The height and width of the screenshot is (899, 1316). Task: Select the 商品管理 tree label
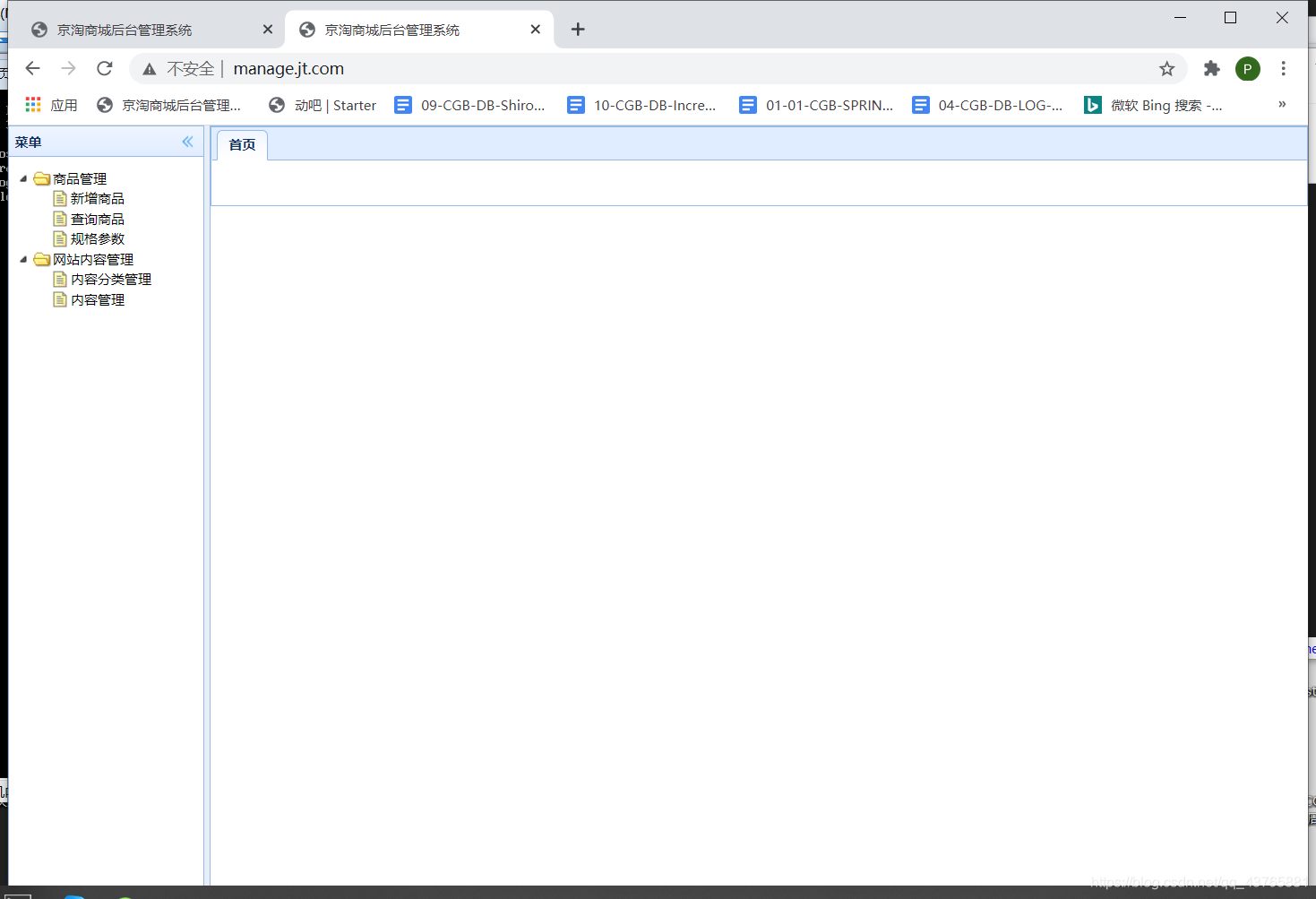point(80,178)
